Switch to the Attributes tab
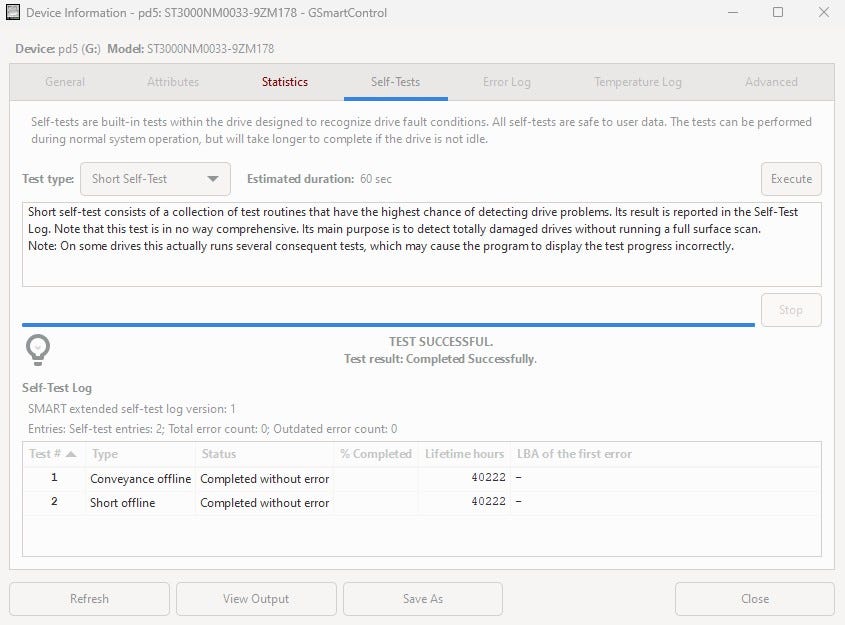This screenshot has width=845, height=625. (x=173, y=82)
